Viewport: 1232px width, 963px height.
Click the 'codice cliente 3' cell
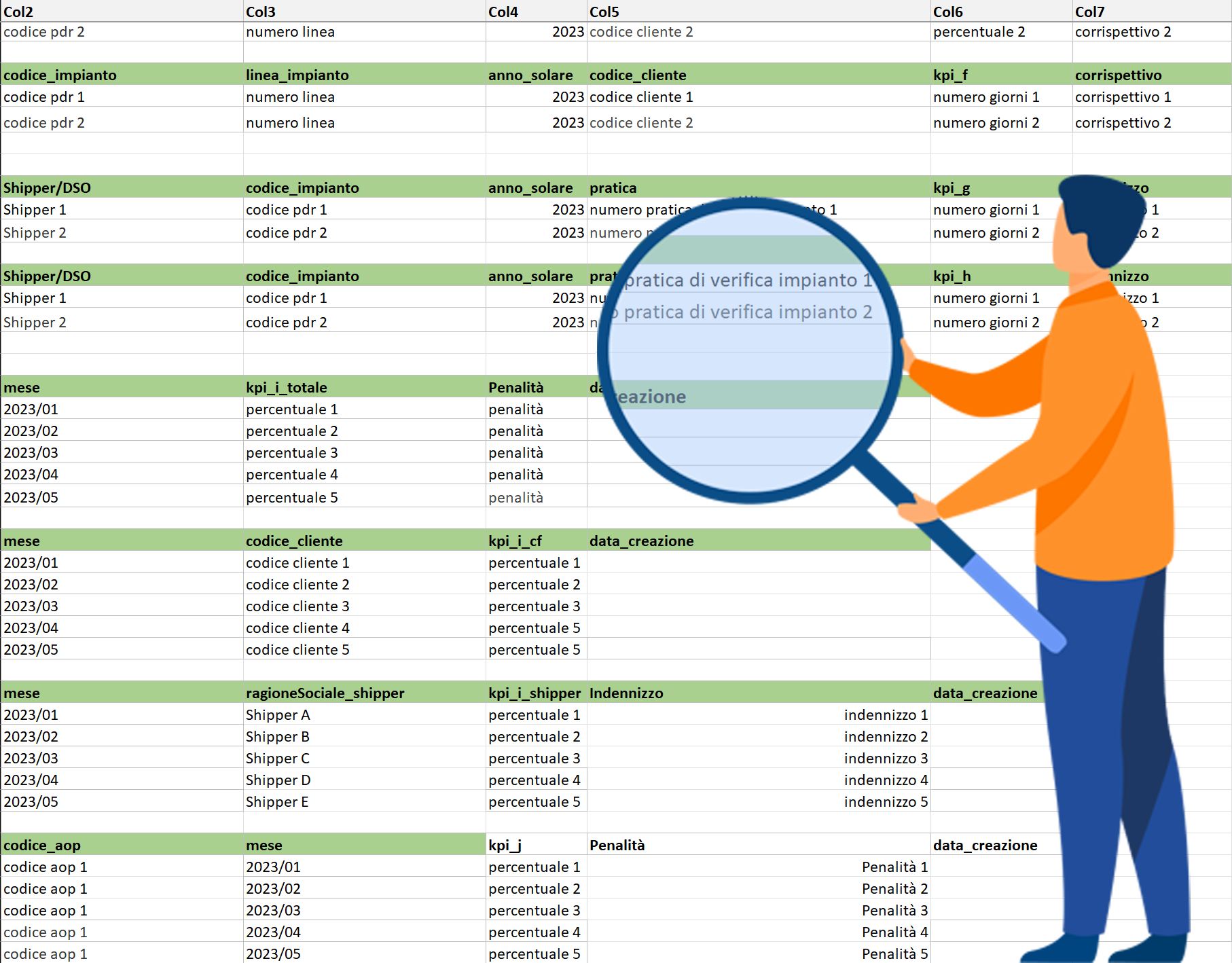click(x=364, y=606)
